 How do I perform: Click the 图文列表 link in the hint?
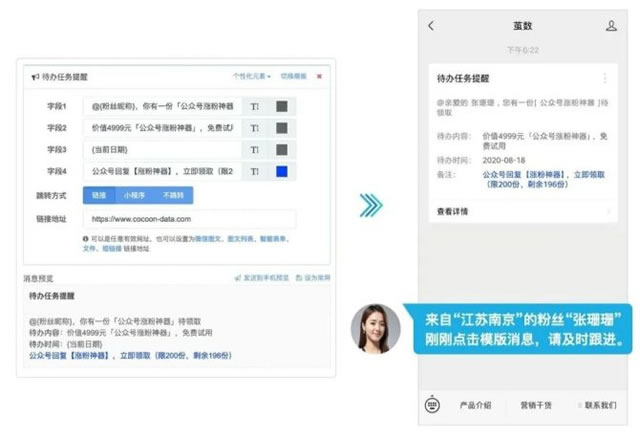(x=240, y=239)
